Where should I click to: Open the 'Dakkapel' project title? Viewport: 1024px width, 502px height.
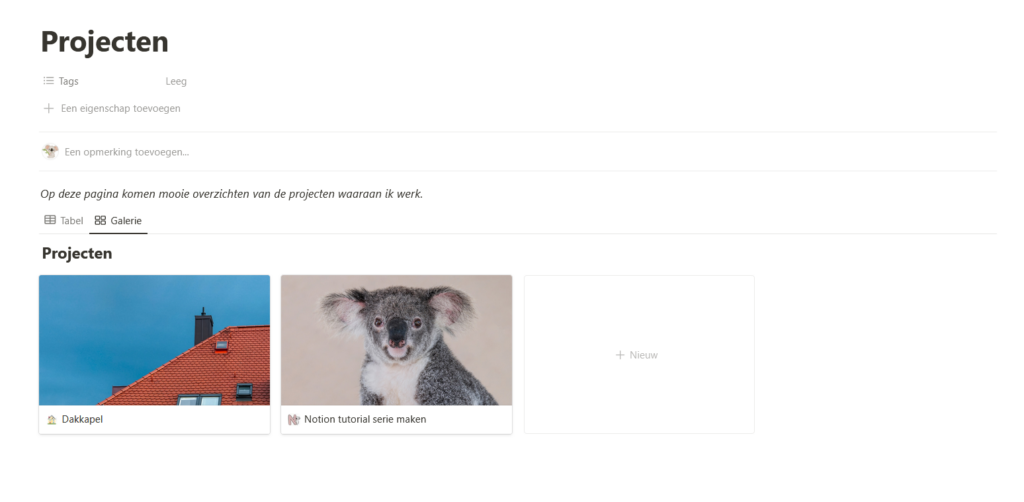tap(82, 419)
